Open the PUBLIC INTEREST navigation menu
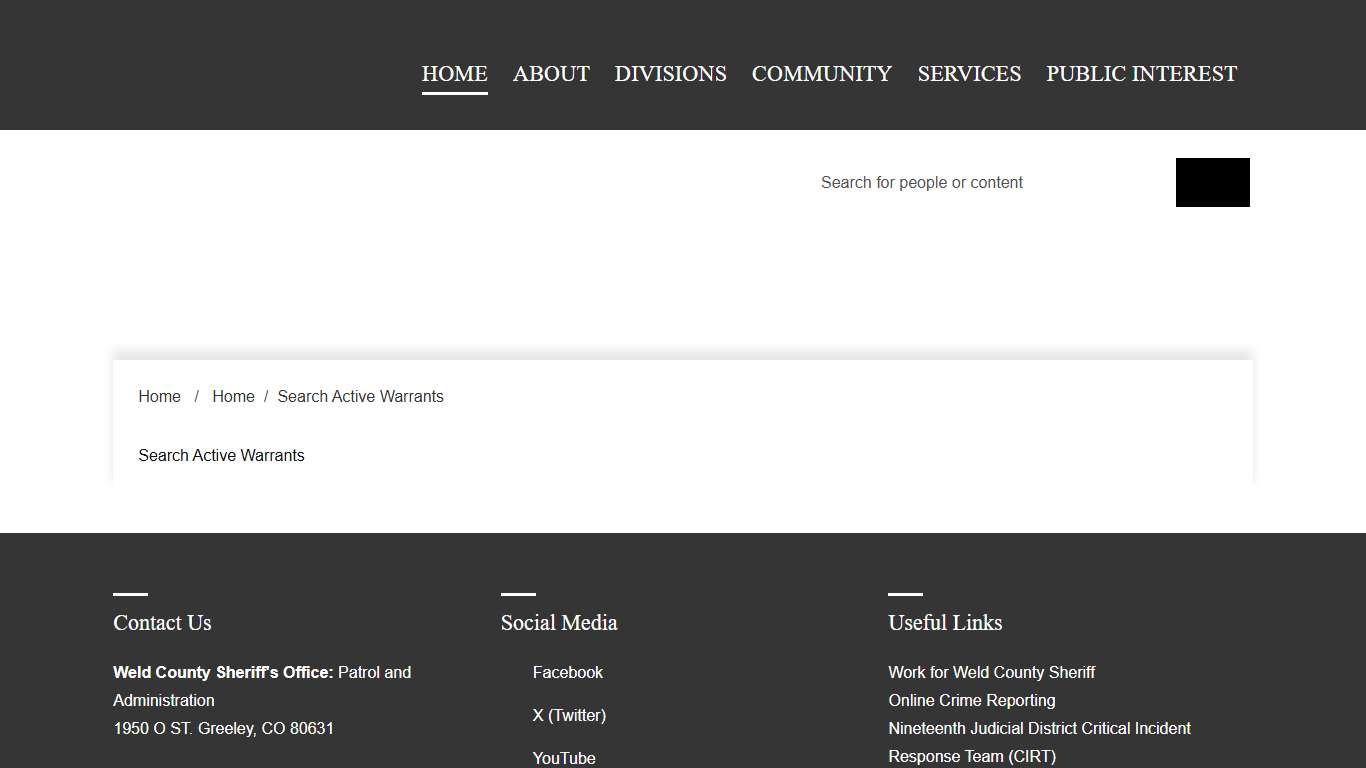Image resolution: width=1366 pixels, height=768 pixels. click(1140, 73)
